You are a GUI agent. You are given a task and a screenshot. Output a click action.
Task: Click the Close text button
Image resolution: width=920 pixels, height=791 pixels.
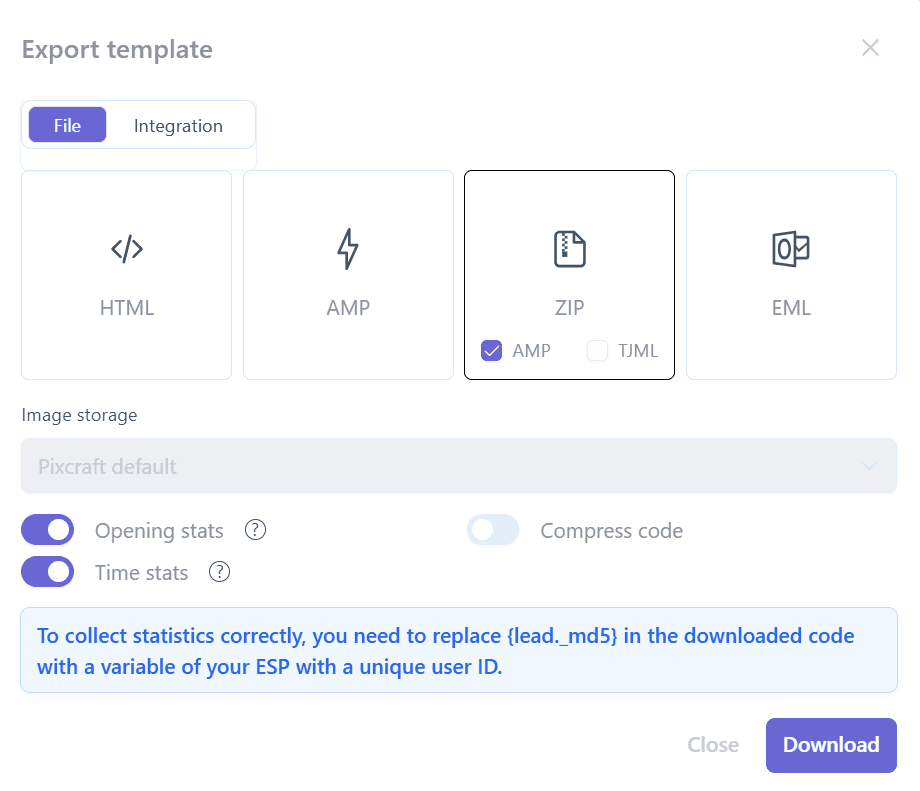click(713, 745)
